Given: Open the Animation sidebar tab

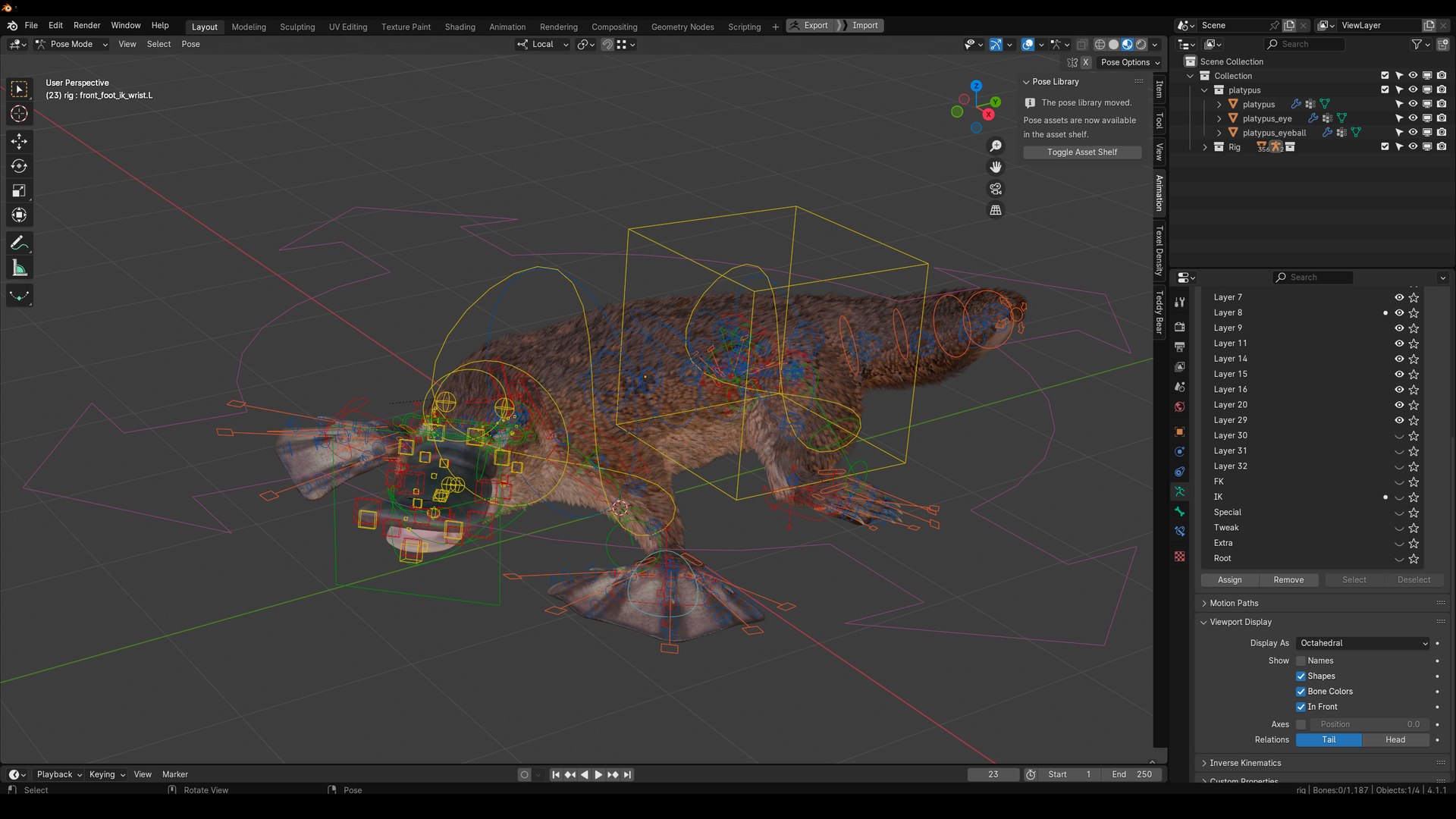Looking at the screenshot, I should pyautogui.click(x=1159, y=193).
